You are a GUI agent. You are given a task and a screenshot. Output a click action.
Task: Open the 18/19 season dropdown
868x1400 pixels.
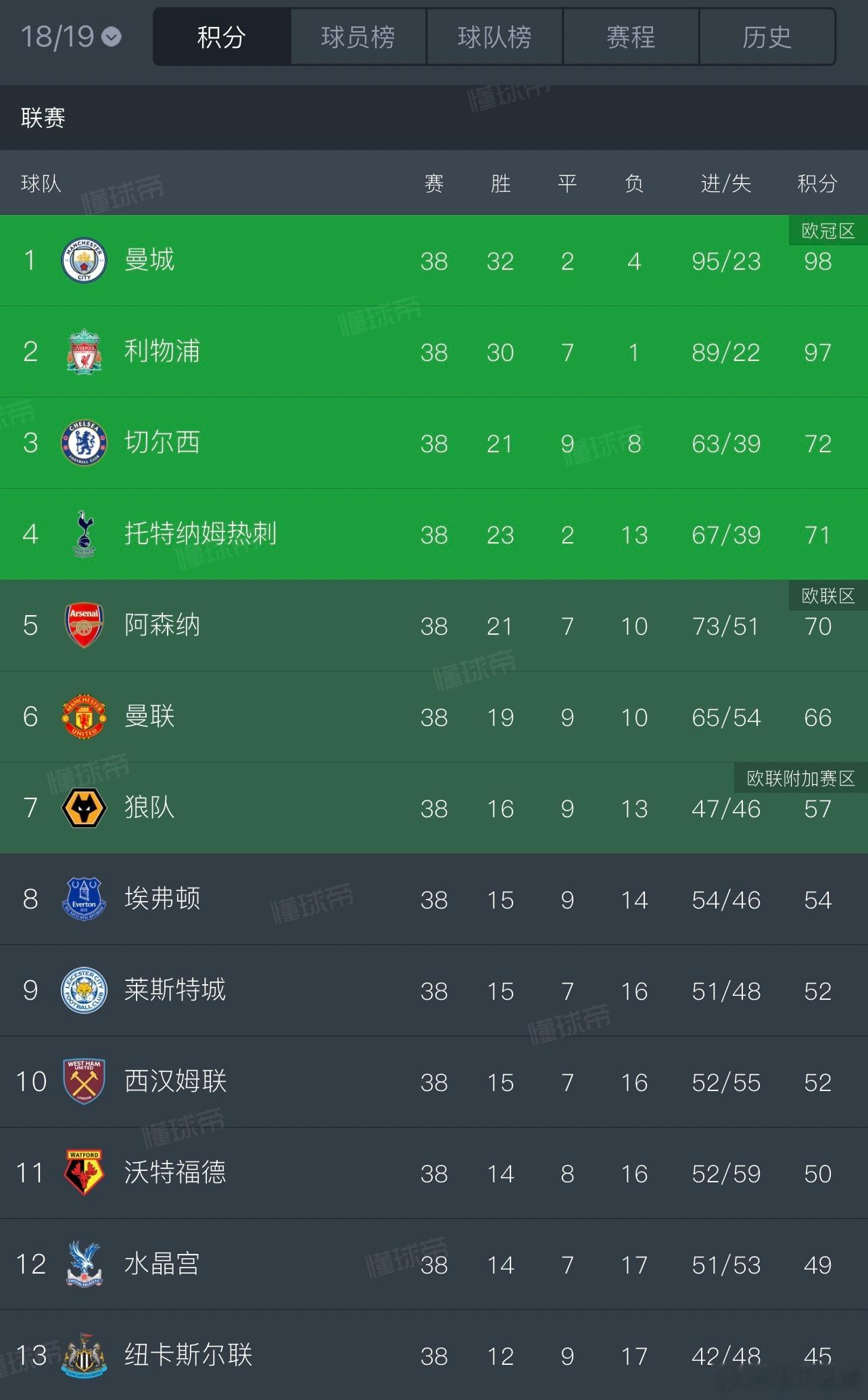(71, 37)
